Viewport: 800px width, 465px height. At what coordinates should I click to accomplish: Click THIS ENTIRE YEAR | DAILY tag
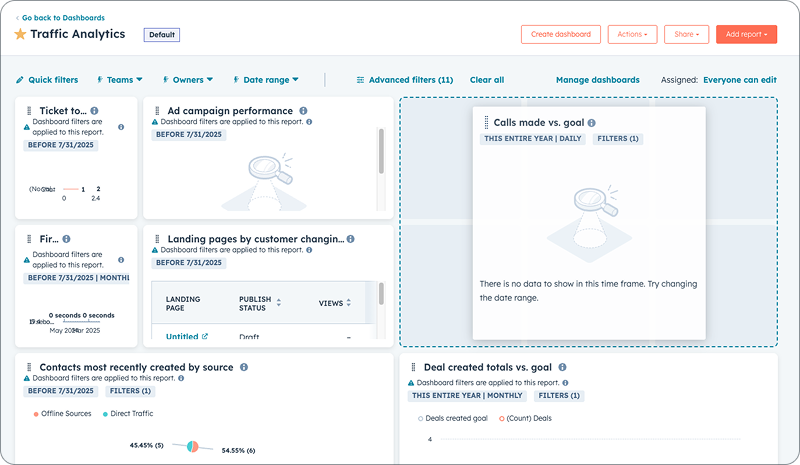point(533,139)
